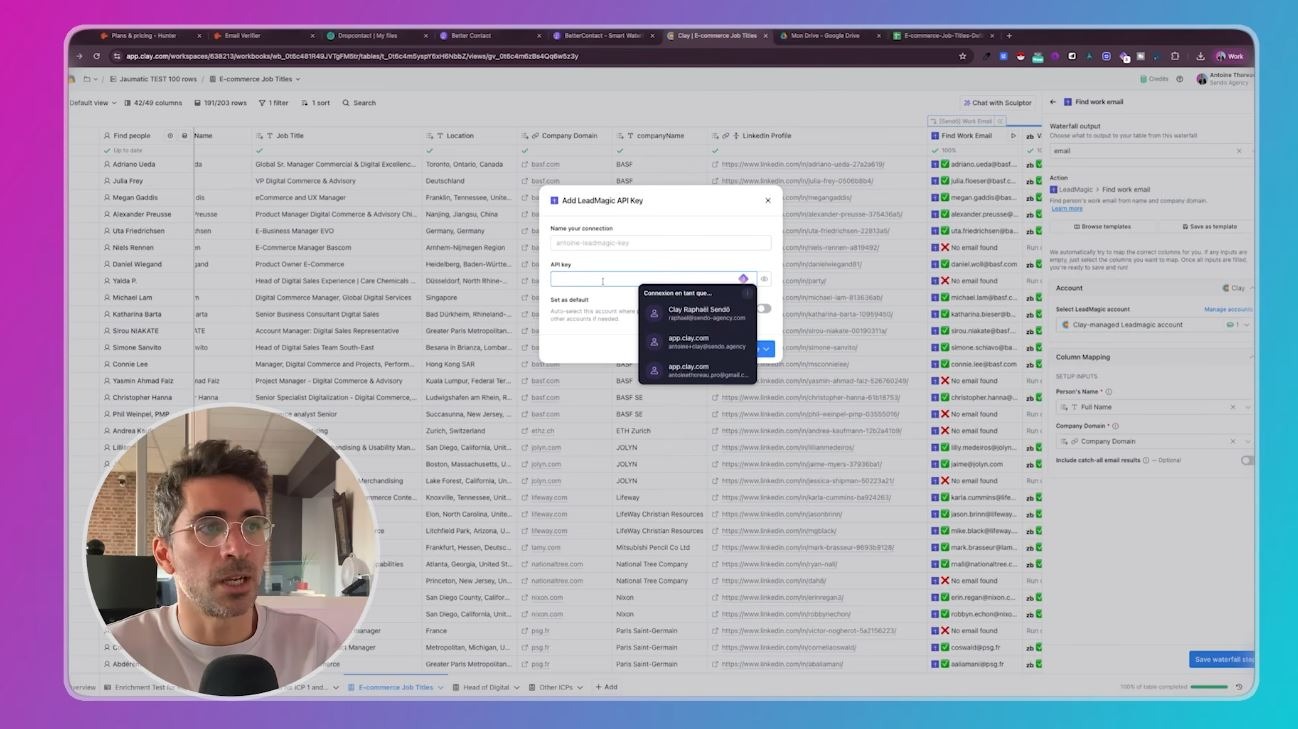Image resolution: width=1298 pixels, height=729 pixels.
Task: Open 191/203 rows selector
Action: pos(220,103)
